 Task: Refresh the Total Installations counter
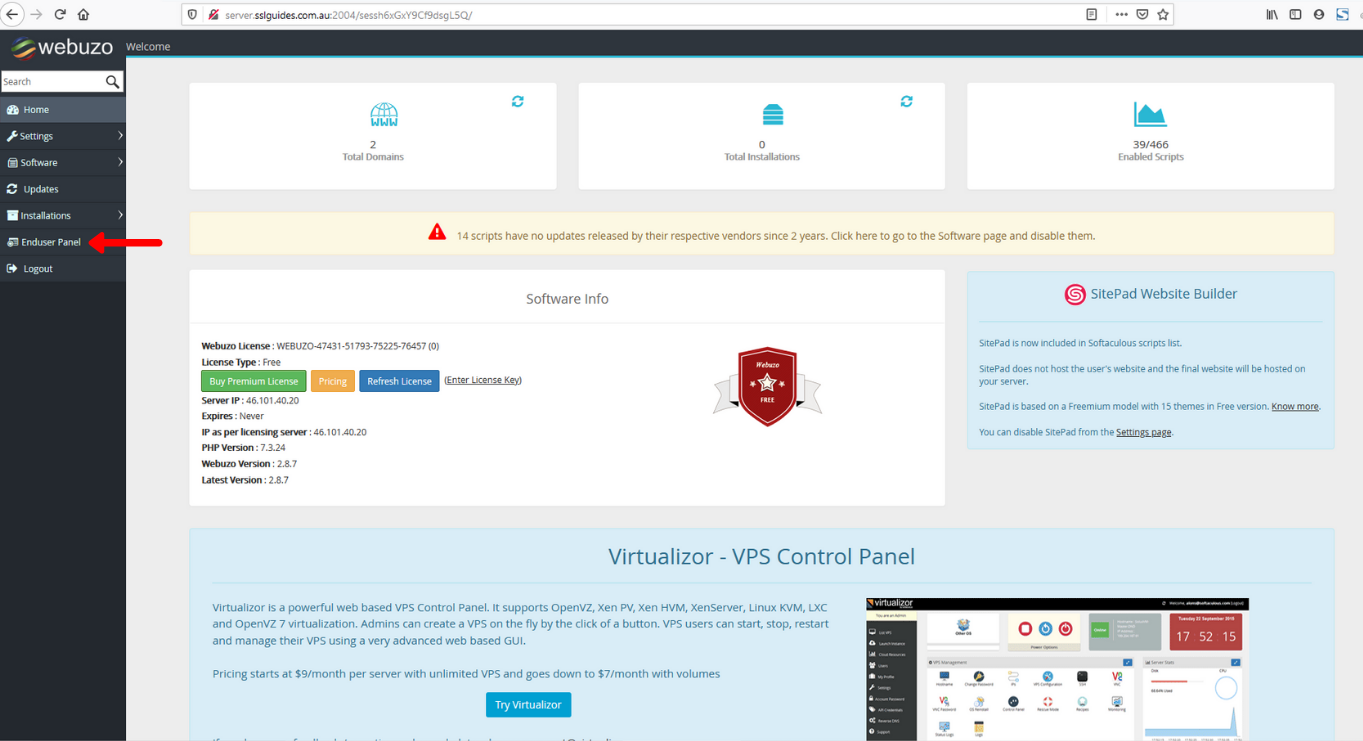pyautogui.click(x=906, y=101)
